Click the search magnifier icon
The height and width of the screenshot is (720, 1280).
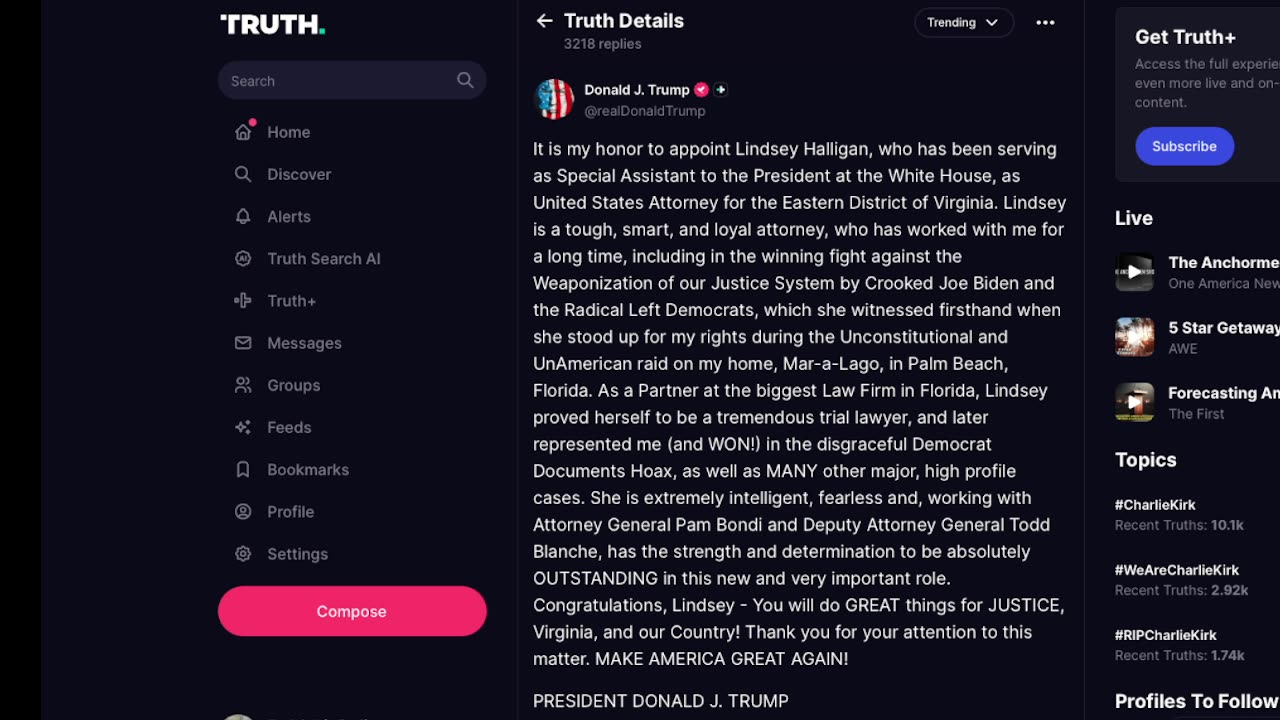(465, 80)
